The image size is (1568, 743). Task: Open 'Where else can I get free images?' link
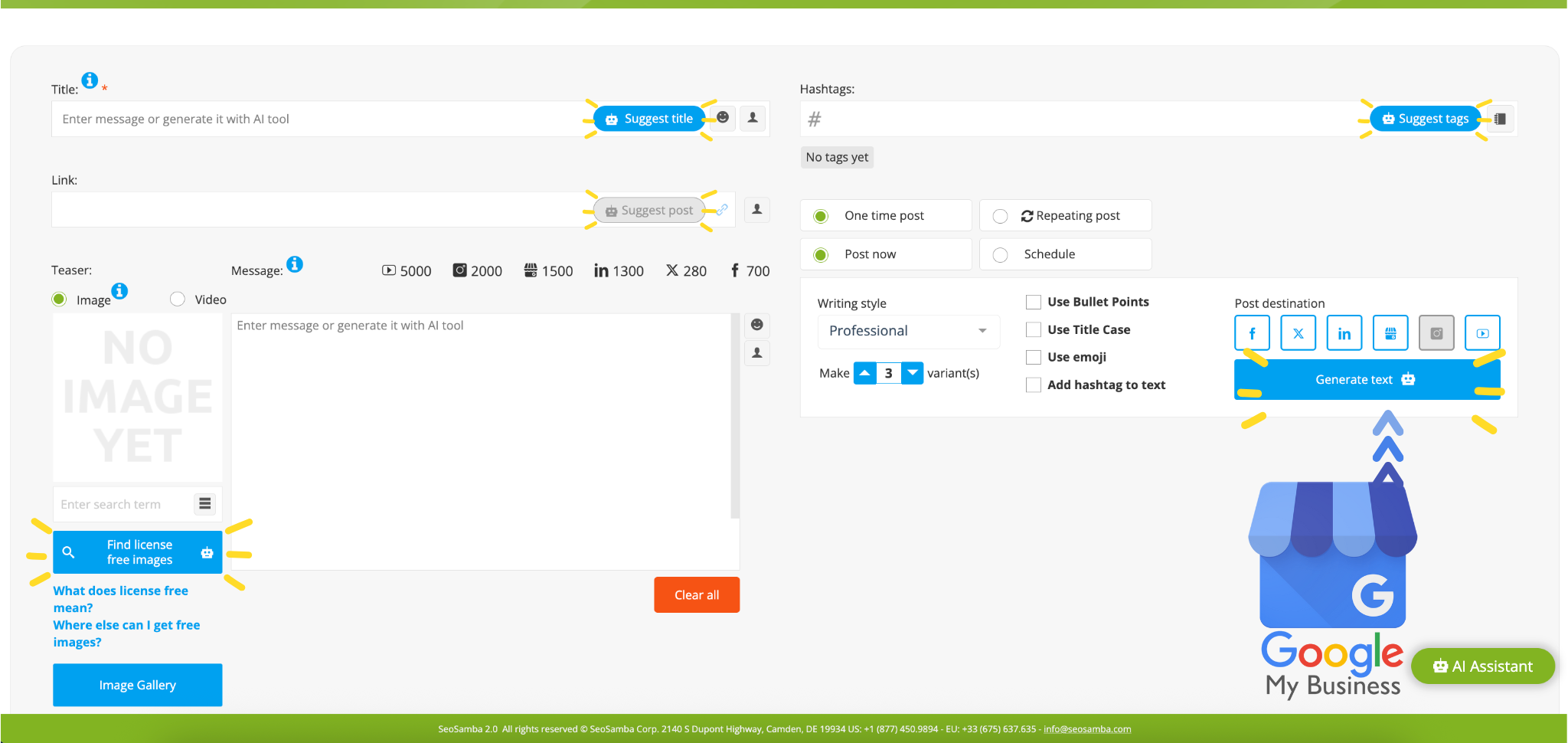point(126,633)
